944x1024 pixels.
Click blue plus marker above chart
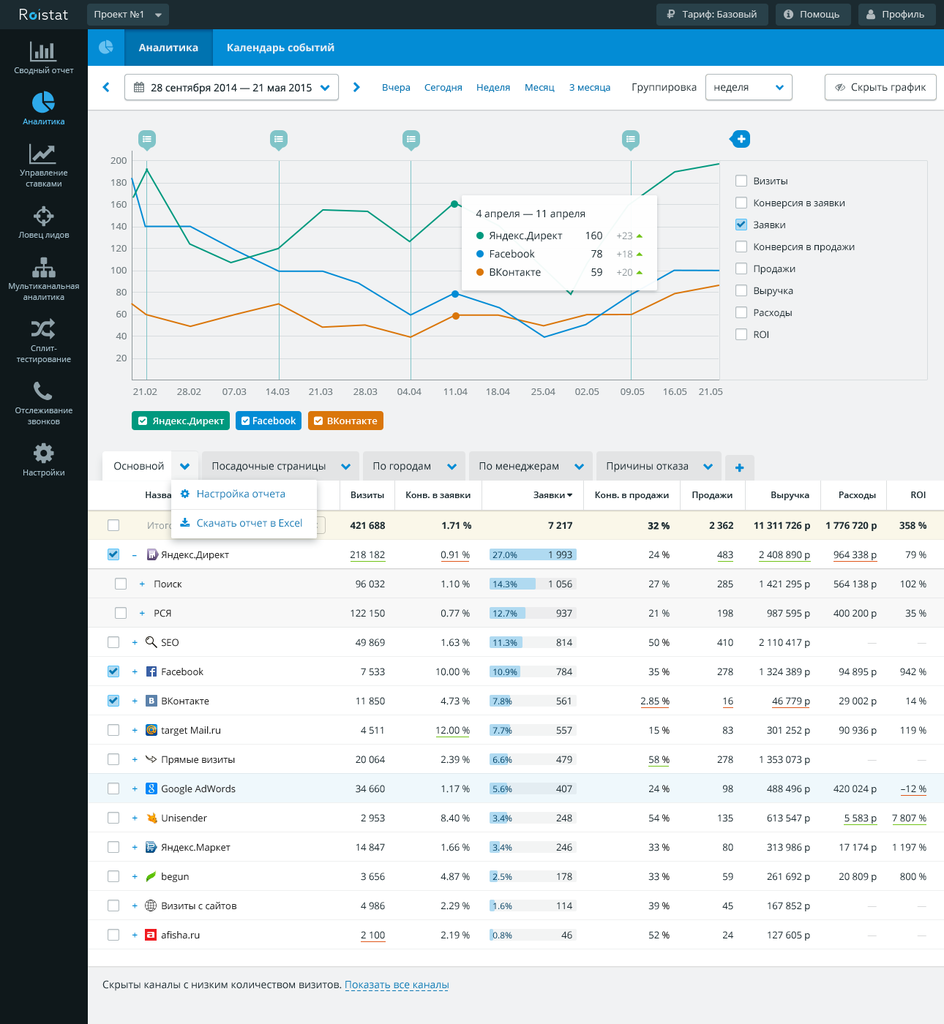click(x=740, y=139)
